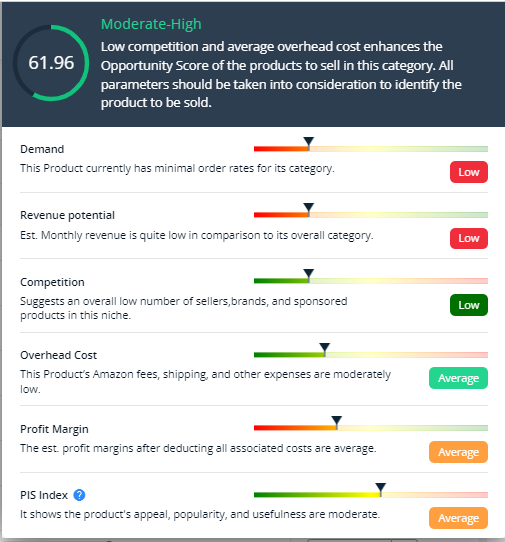
Task: Click the PIS Index slider marker
Action: point(381,489)
